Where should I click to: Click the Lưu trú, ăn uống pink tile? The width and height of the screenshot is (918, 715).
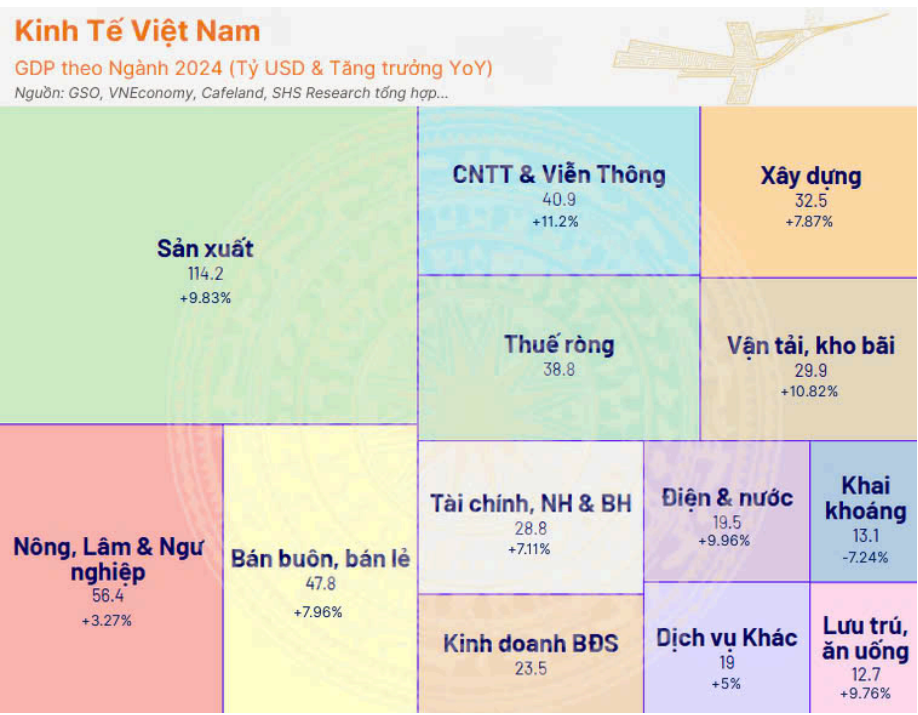click(x=864, y=648)
